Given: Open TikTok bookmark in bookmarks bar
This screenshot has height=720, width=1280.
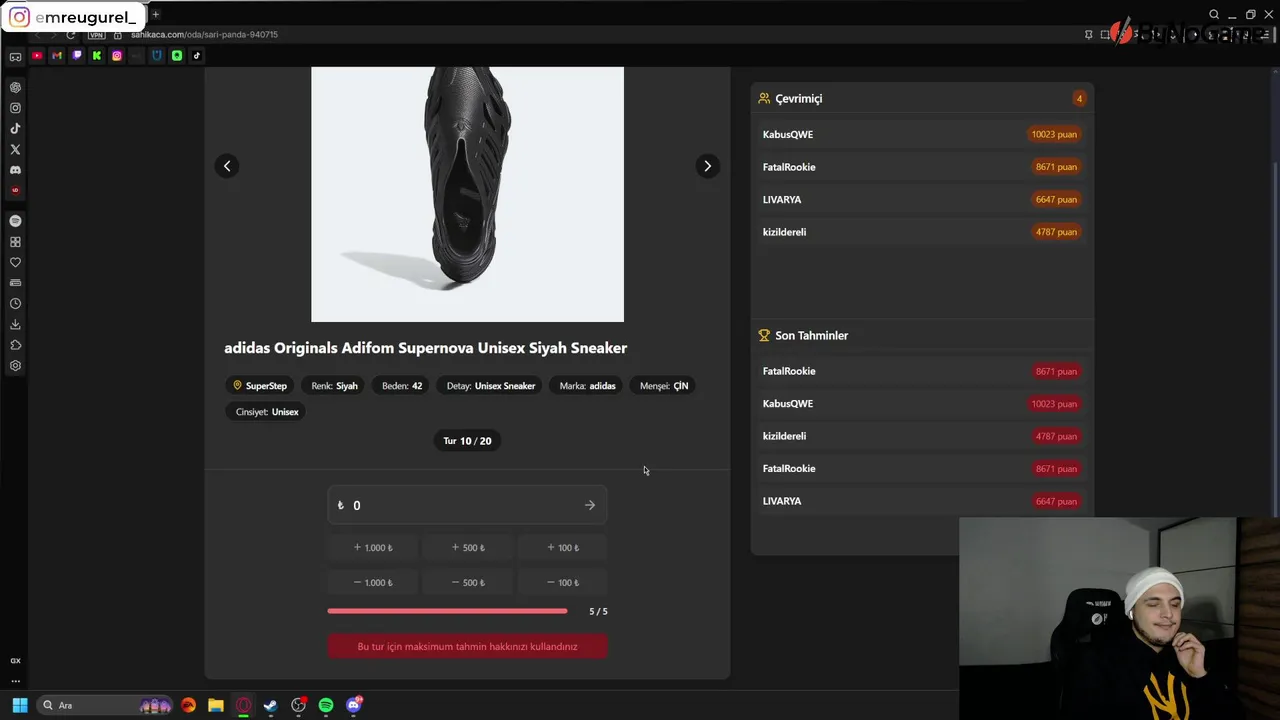Looking at the screenshot, I should pos(197,56).
